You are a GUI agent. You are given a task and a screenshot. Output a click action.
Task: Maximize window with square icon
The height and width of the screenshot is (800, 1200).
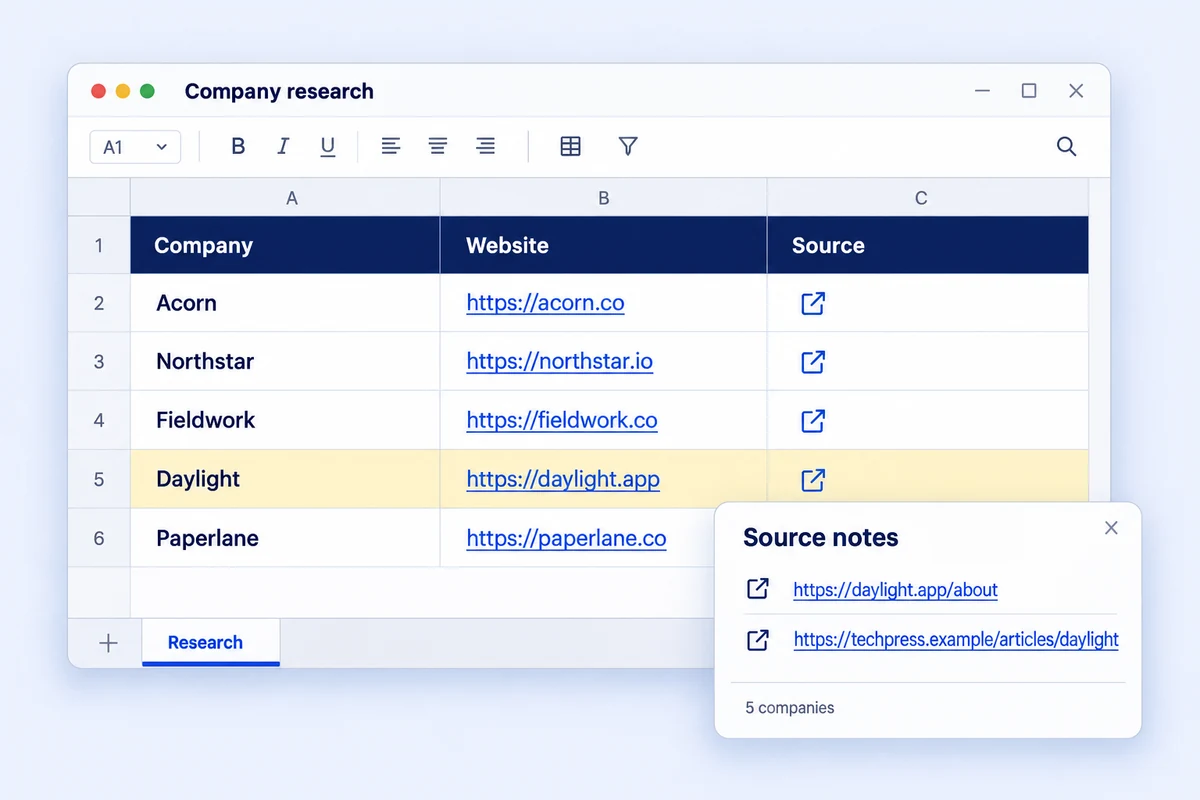(1029, 91)
